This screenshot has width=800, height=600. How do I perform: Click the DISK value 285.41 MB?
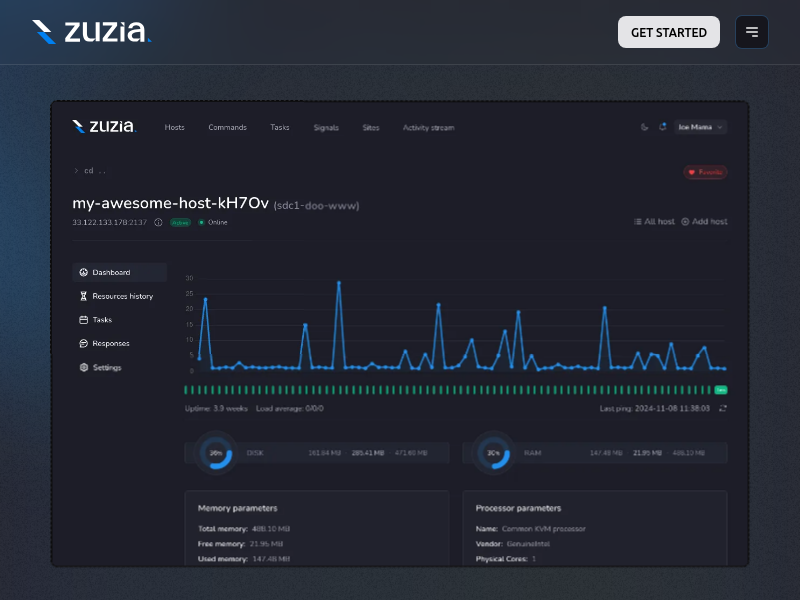coord(368,453)
